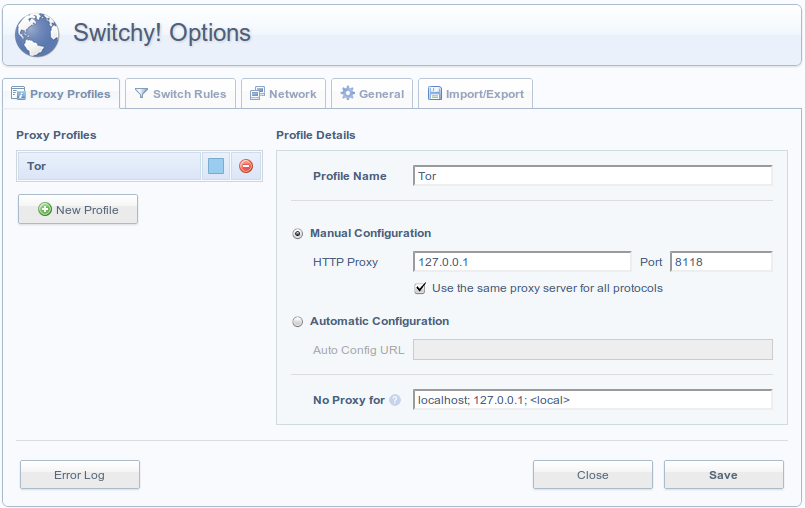The width and height of the screenshot is (805, 508).
Task: Click the No Proxy for field
Action: pyautogui.click(x=592, y=400)
